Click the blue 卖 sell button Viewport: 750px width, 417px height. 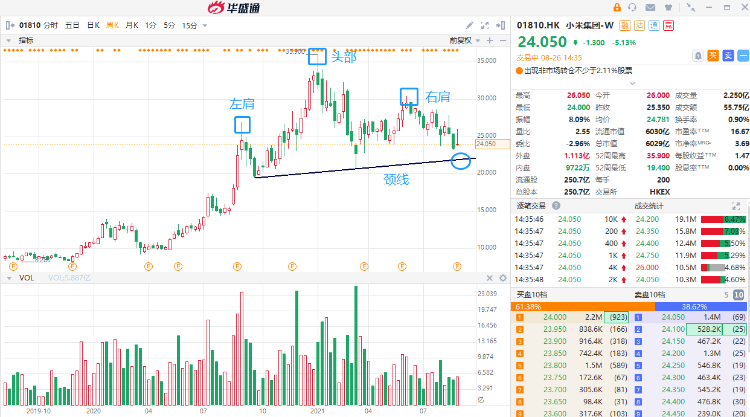coord(728,56)
